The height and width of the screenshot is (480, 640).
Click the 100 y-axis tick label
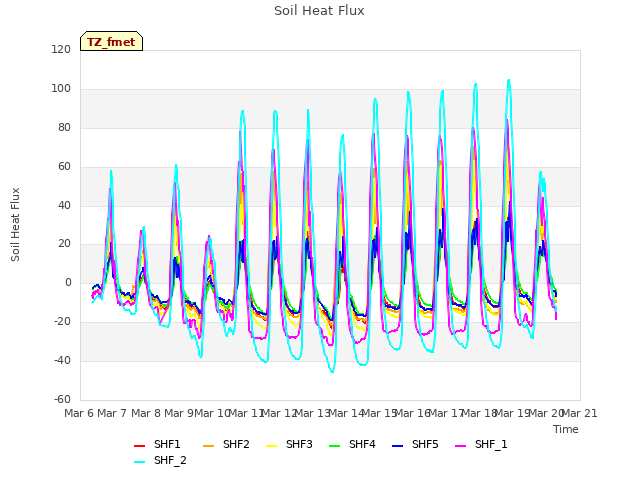61,89
